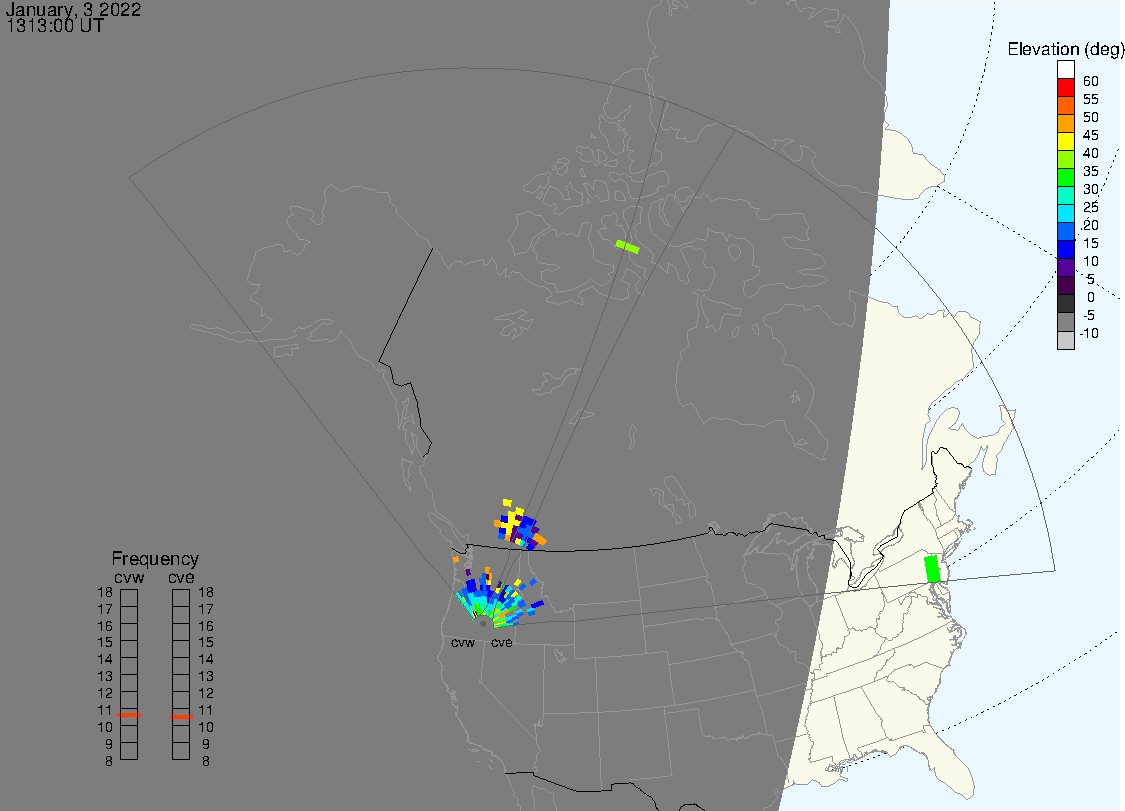Click the elevation legend label '25'

[x=1091, y=207]
